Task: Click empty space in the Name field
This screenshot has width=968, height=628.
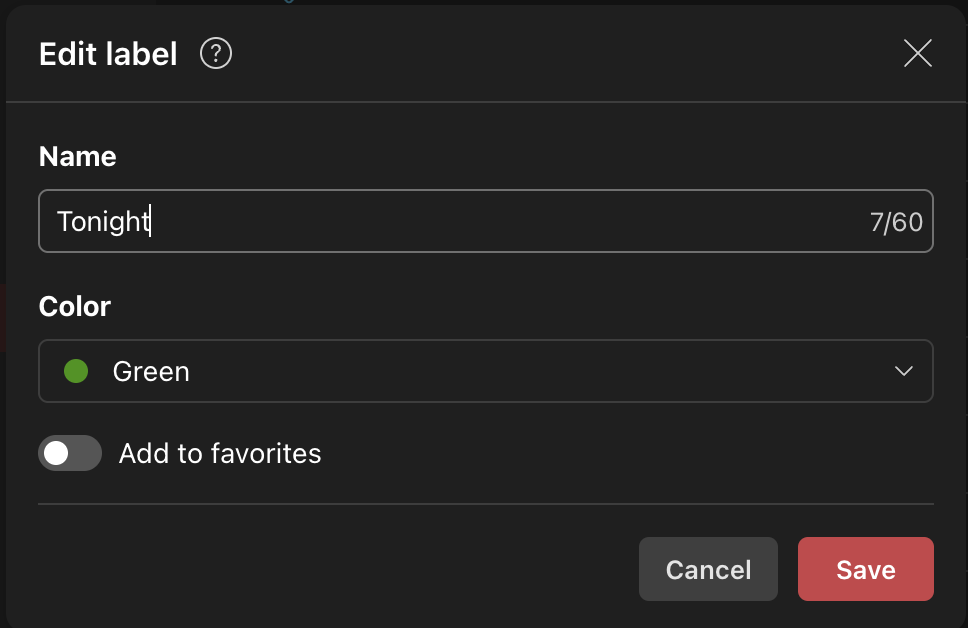Action: coord(500,221)
